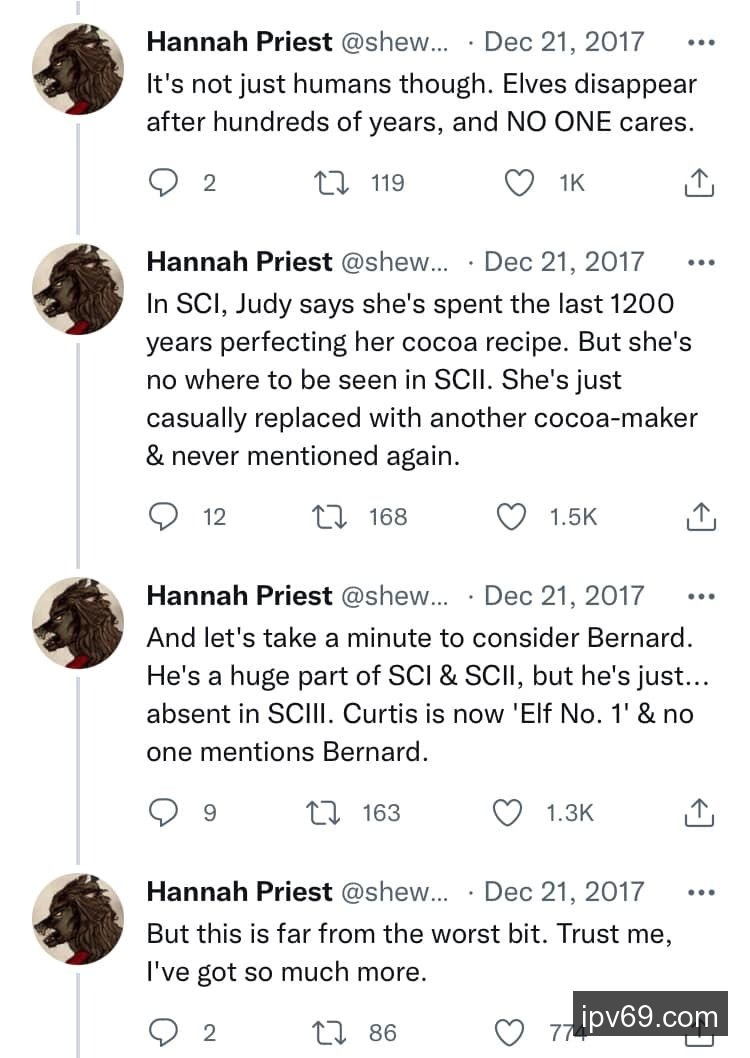750x1058 pixels.
Task: Retweet the Elves disappear tweet
Action: 326,182
